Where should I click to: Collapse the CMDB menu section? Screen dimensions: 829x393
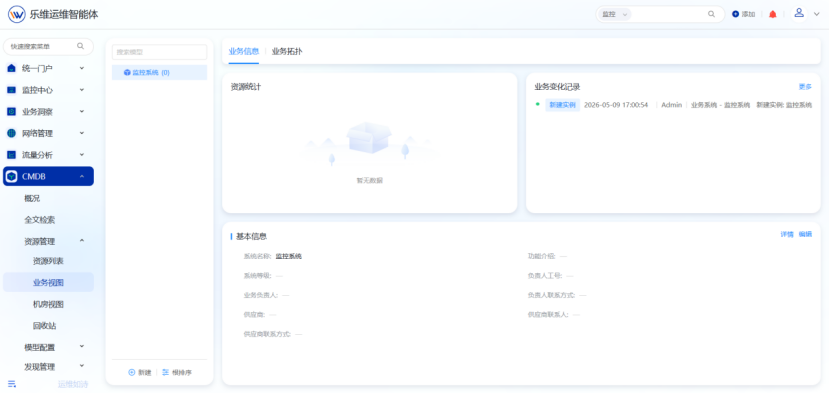pyautogui.click(x=82, y=176)
